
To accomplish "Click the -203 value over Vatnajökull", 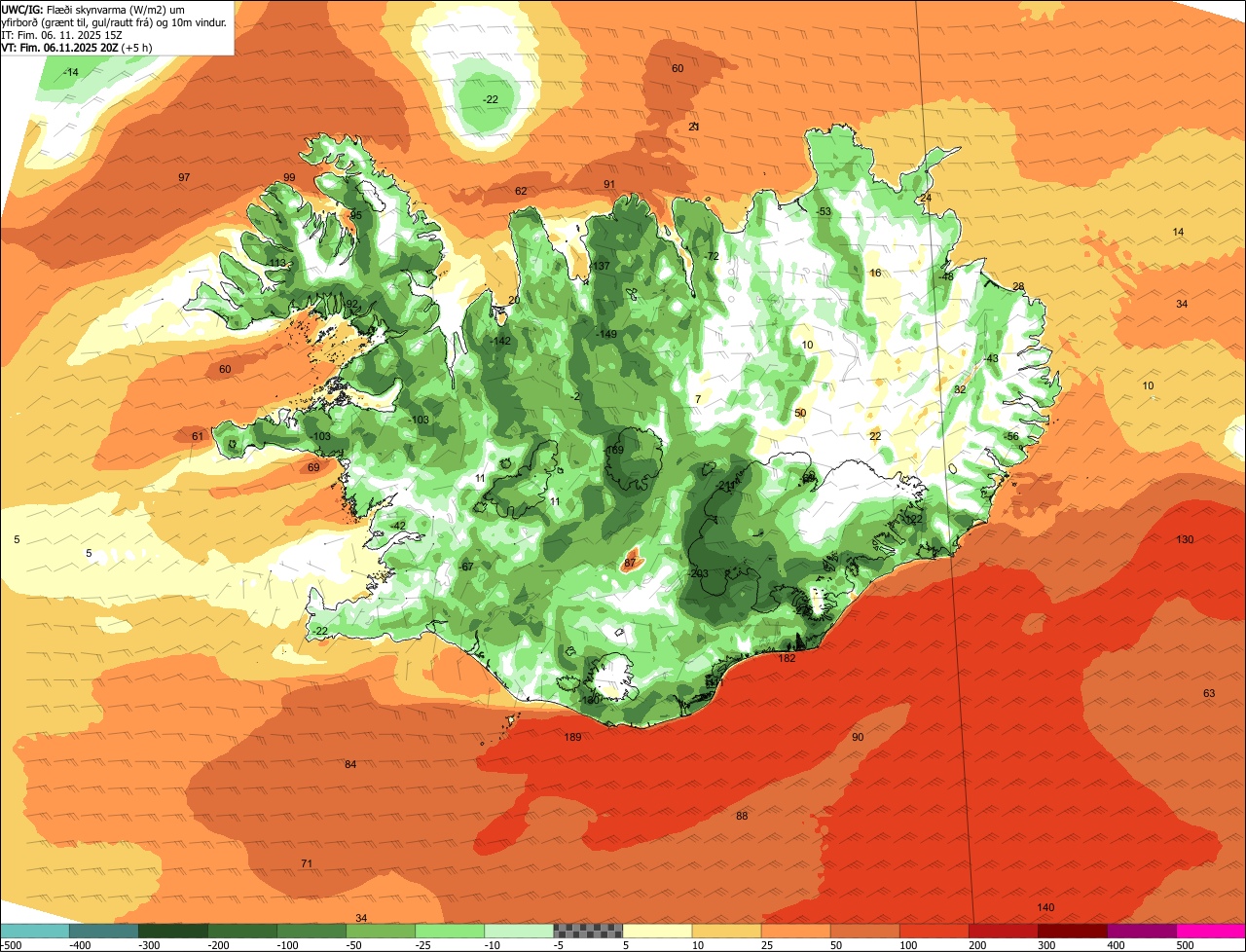I will coord(697,573).
